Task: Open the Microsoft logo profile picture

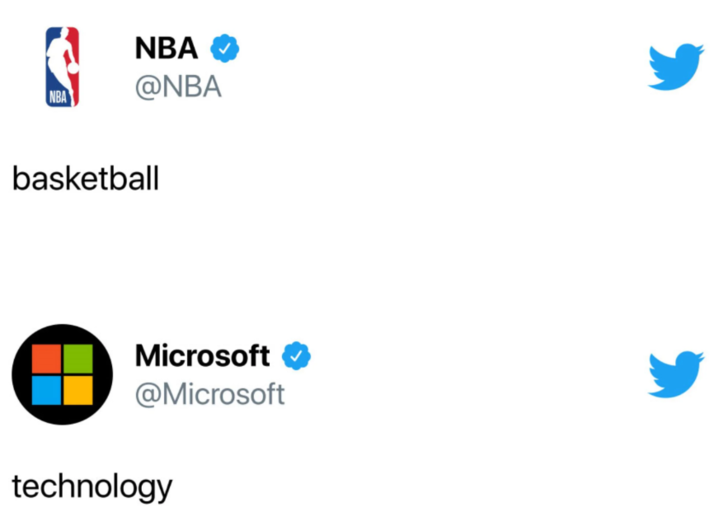Action: tap(62, 374)
